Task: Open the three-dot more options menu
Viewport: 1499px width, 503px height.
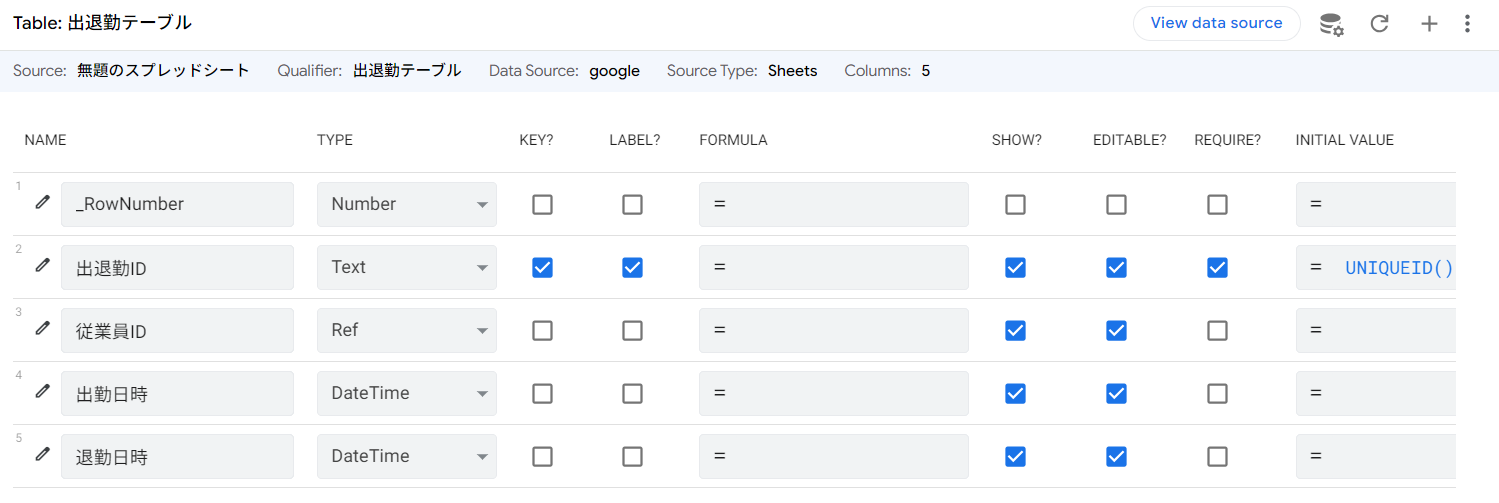Action: [1467, 24]
